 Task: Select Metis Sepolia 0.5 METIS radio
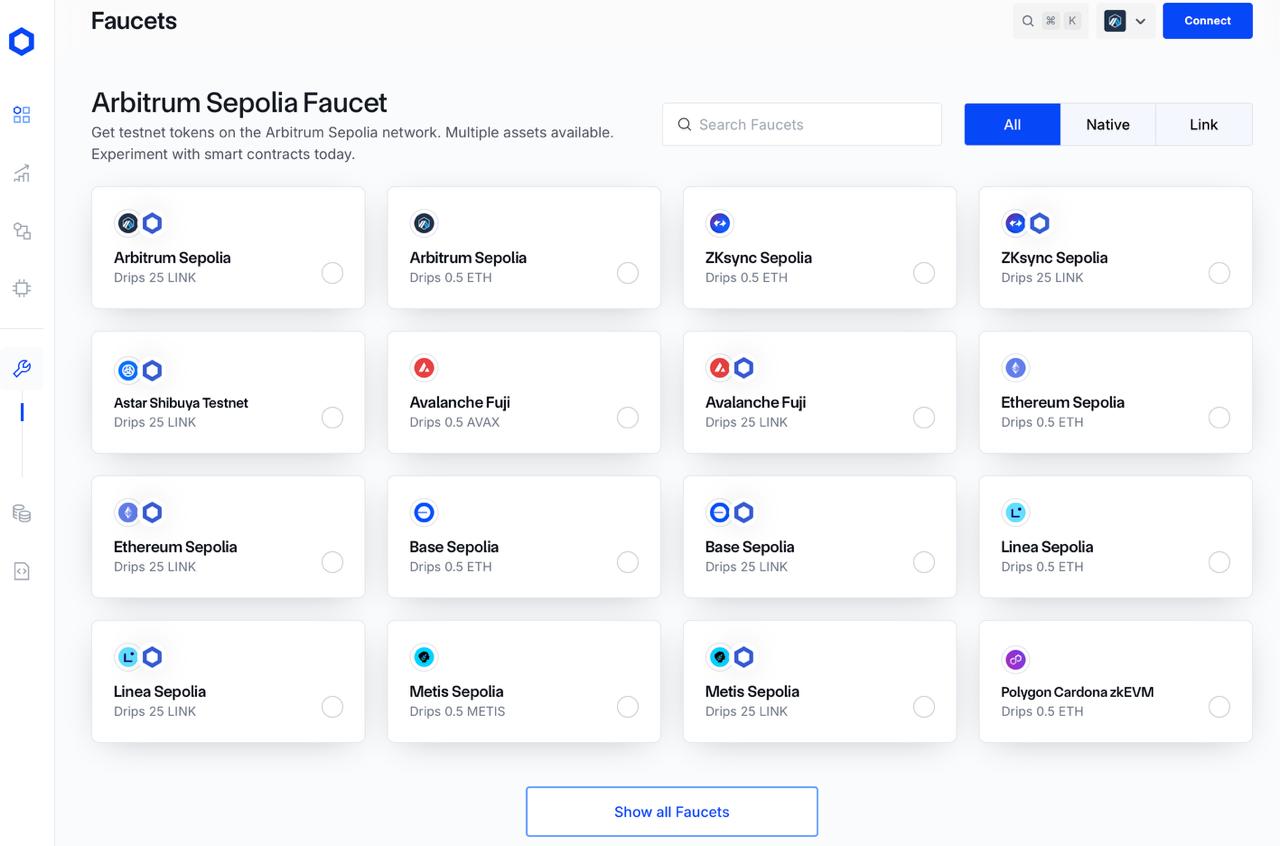pyautogui.click(x=628, y=707)
